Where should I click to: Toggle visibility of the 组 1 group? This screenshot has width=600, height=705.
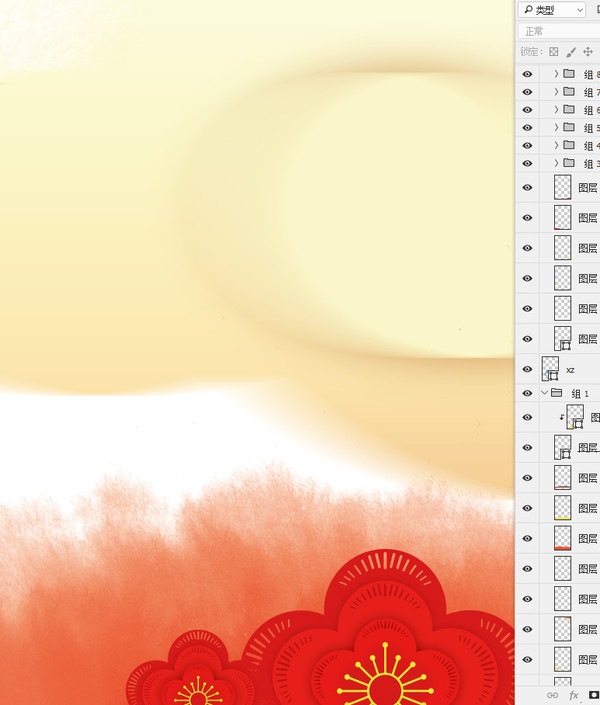[x=527, y=393]
